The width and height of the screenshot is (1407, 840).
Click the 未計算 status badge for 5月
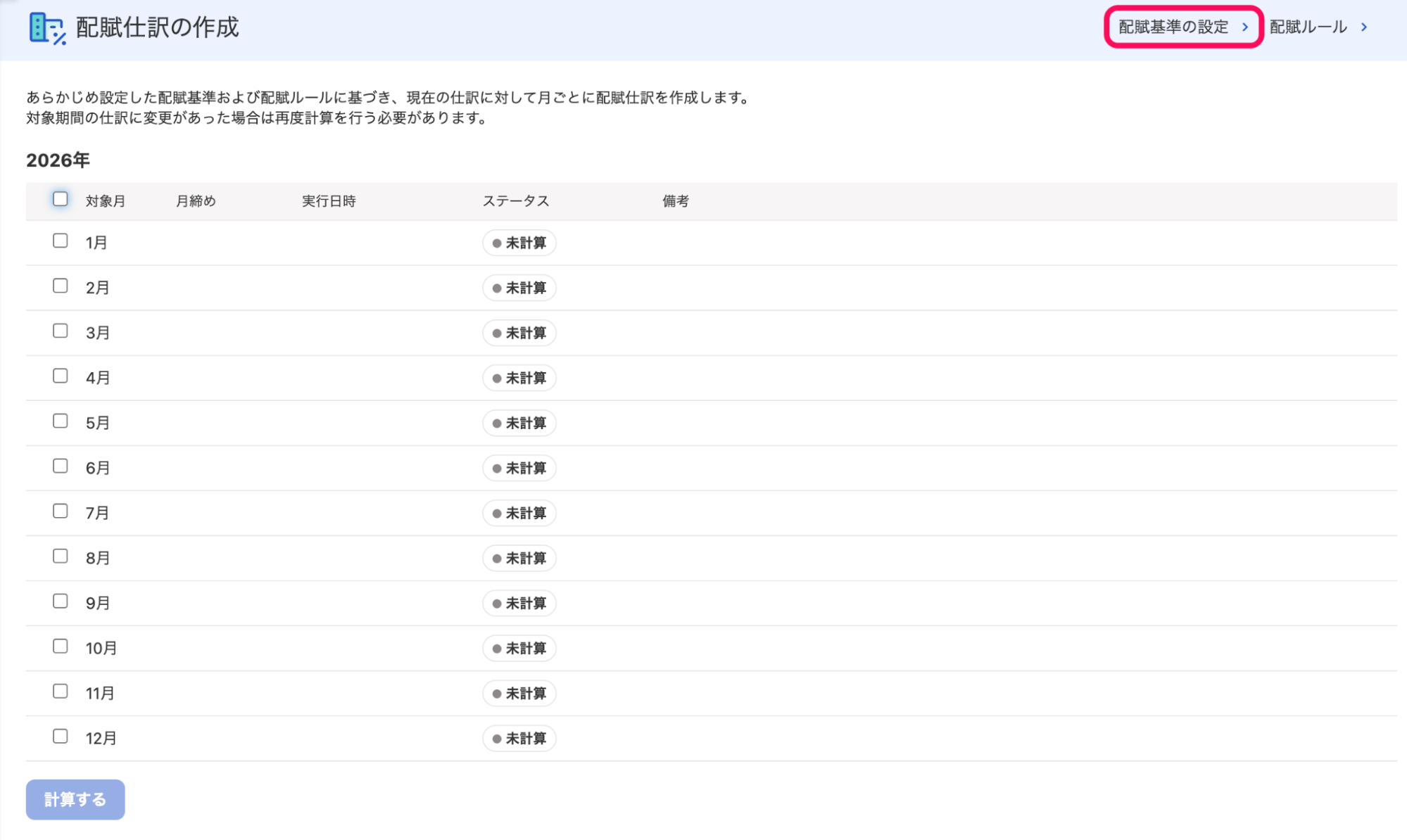[519, 423]
